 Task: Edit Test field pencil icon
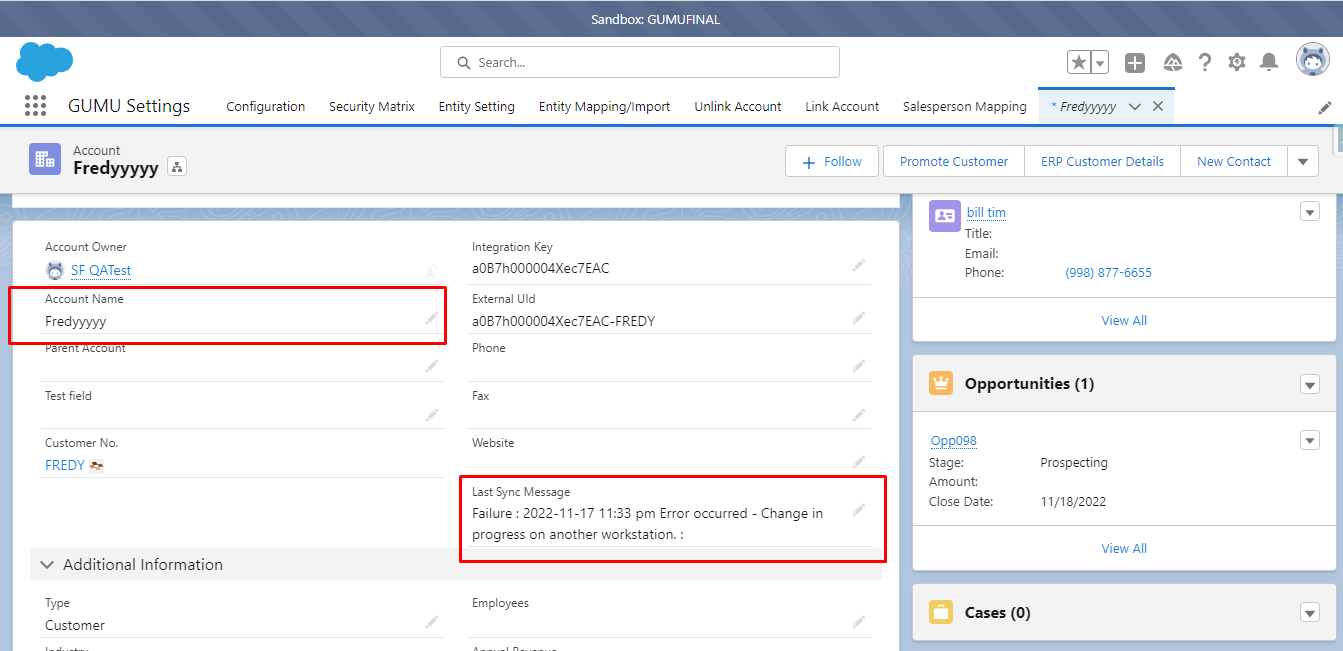(432, 414)
